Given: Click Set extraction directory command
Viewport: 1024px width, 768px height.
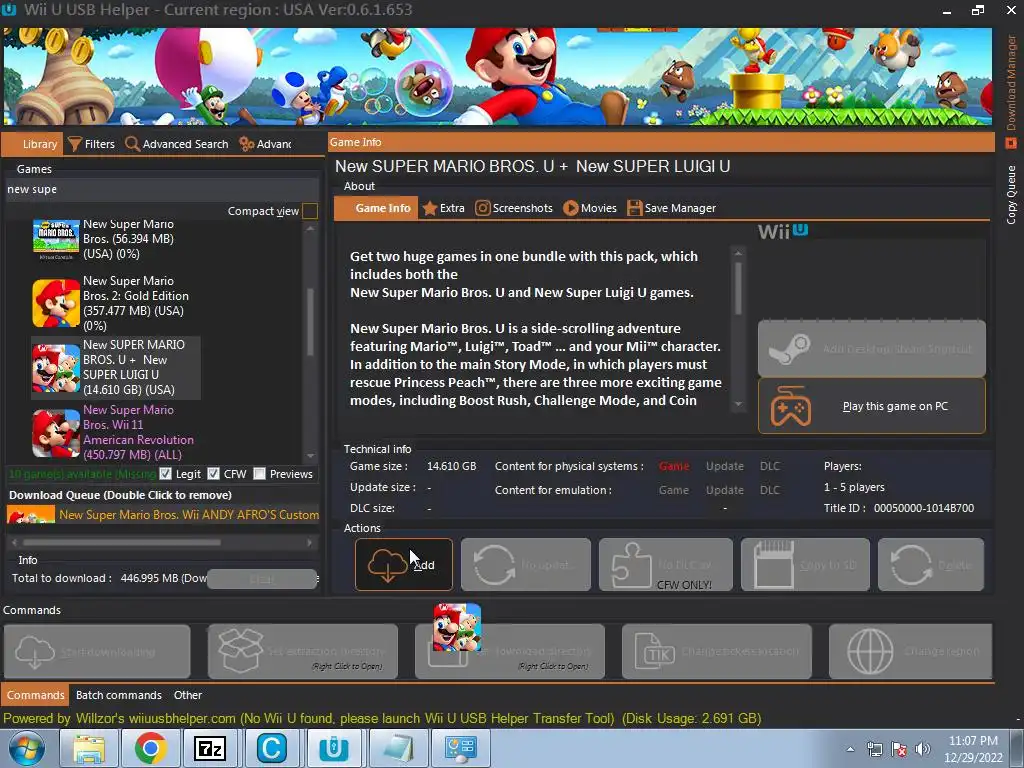Looking at the screenshot, I should pyautogui.click(x=303, y=651).
